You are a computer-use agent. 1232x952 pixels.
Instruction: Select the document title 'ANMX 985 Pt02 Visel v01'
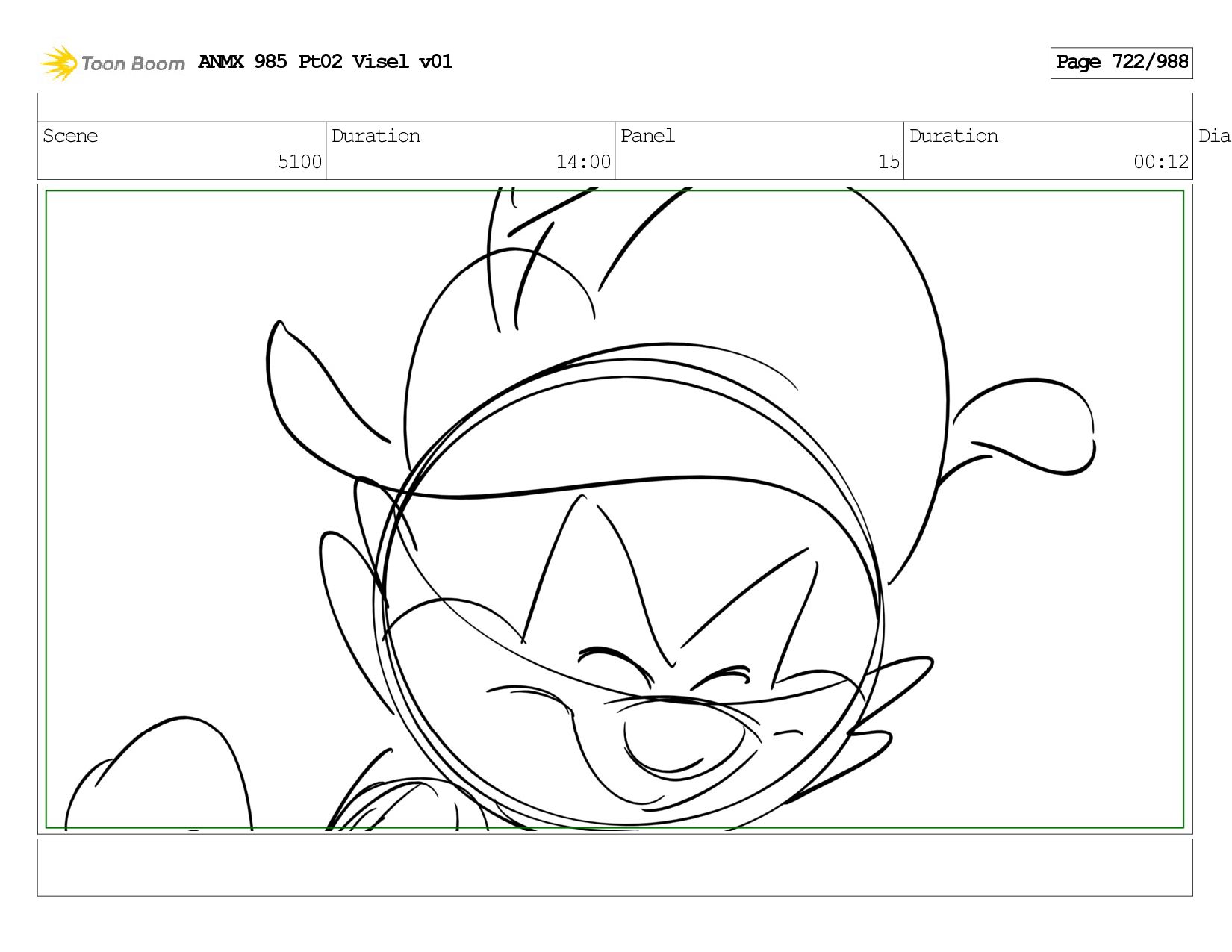point(326,61)
